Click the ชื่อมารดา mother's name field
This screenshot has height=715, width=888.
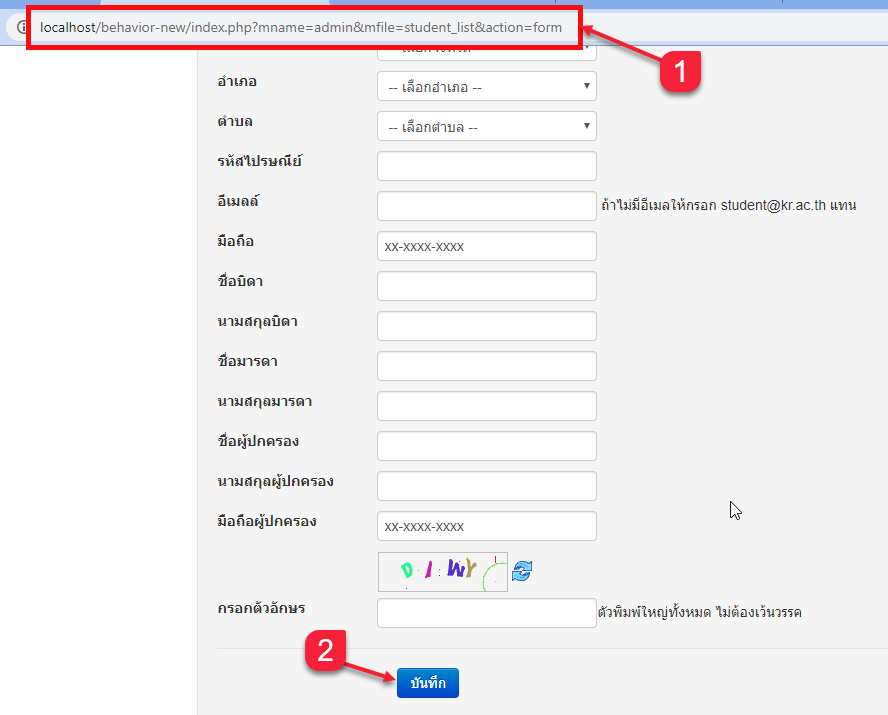point(486,366)
